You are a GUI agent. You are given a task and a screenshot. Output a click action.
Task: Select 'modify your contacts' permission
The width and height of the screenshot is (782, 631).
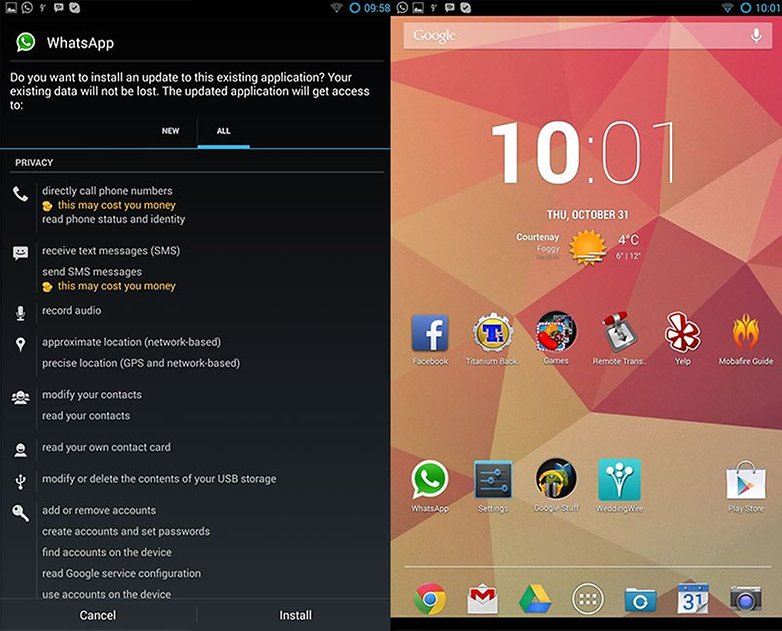click(x=92, y=395)
